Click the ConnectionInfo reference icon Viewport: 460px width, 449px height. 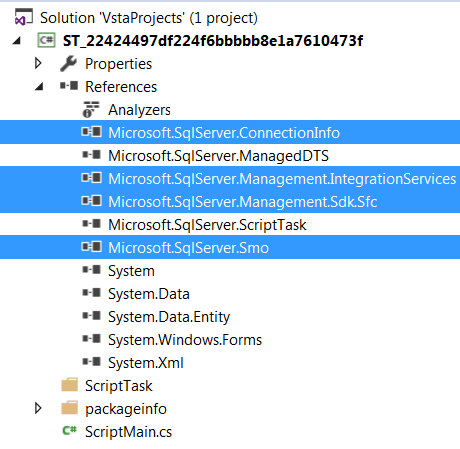click(92, 132)
